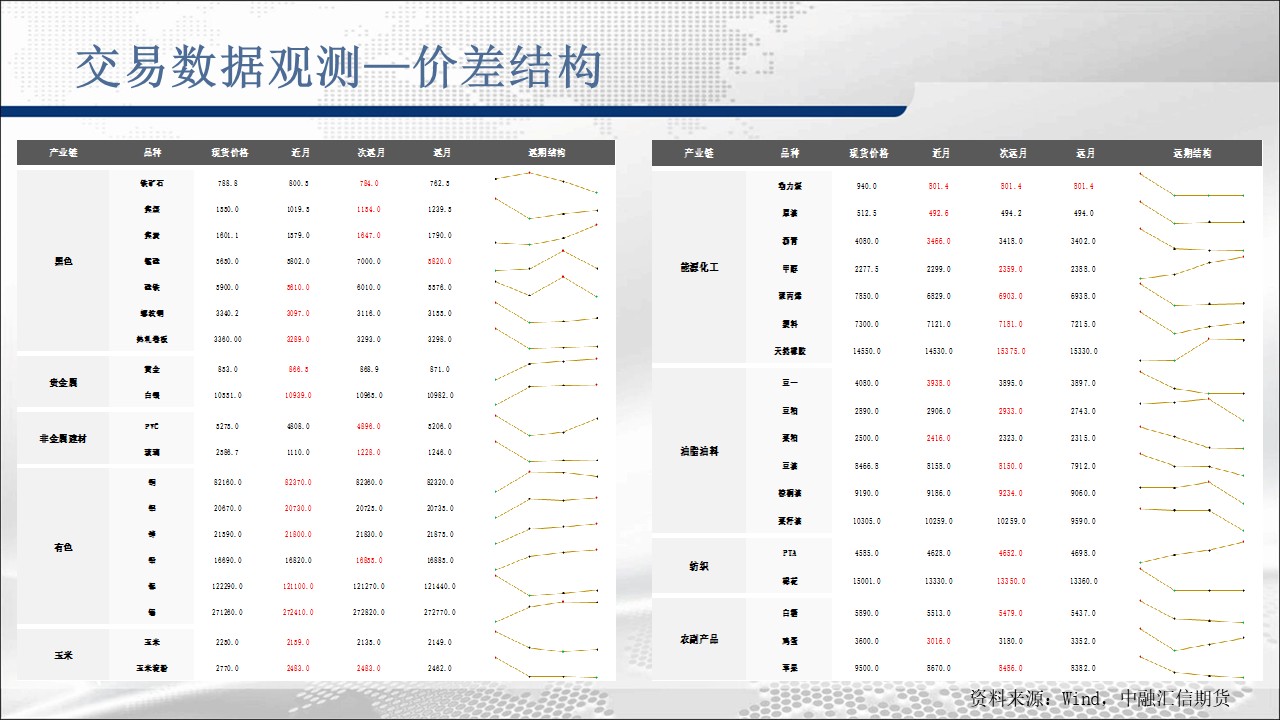The image size is (1280, 720).
Task: Click the 白糖 product name
Action: coord(790,613)
